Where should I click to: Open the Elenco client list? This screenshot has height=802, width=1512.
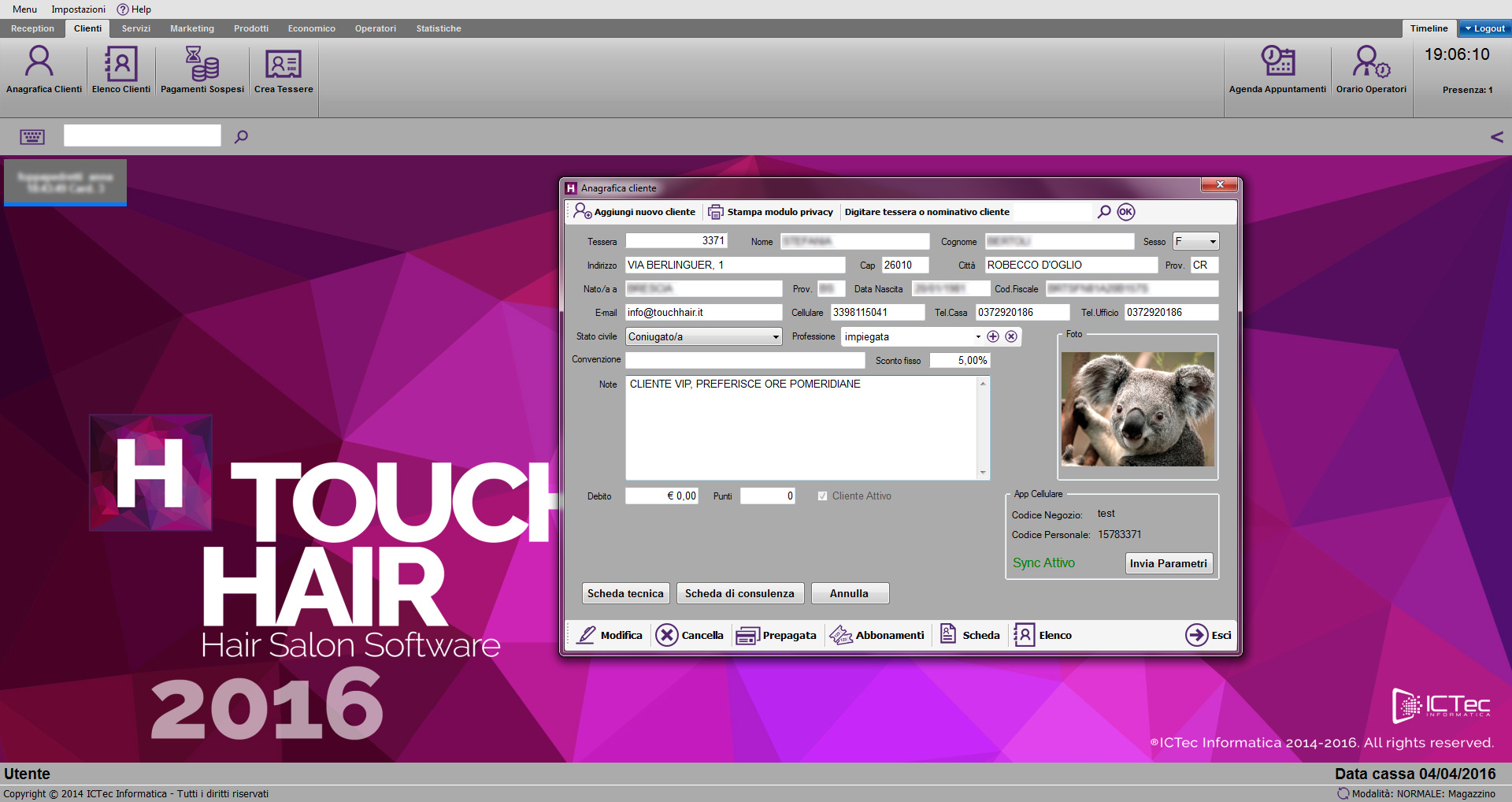1043,635
